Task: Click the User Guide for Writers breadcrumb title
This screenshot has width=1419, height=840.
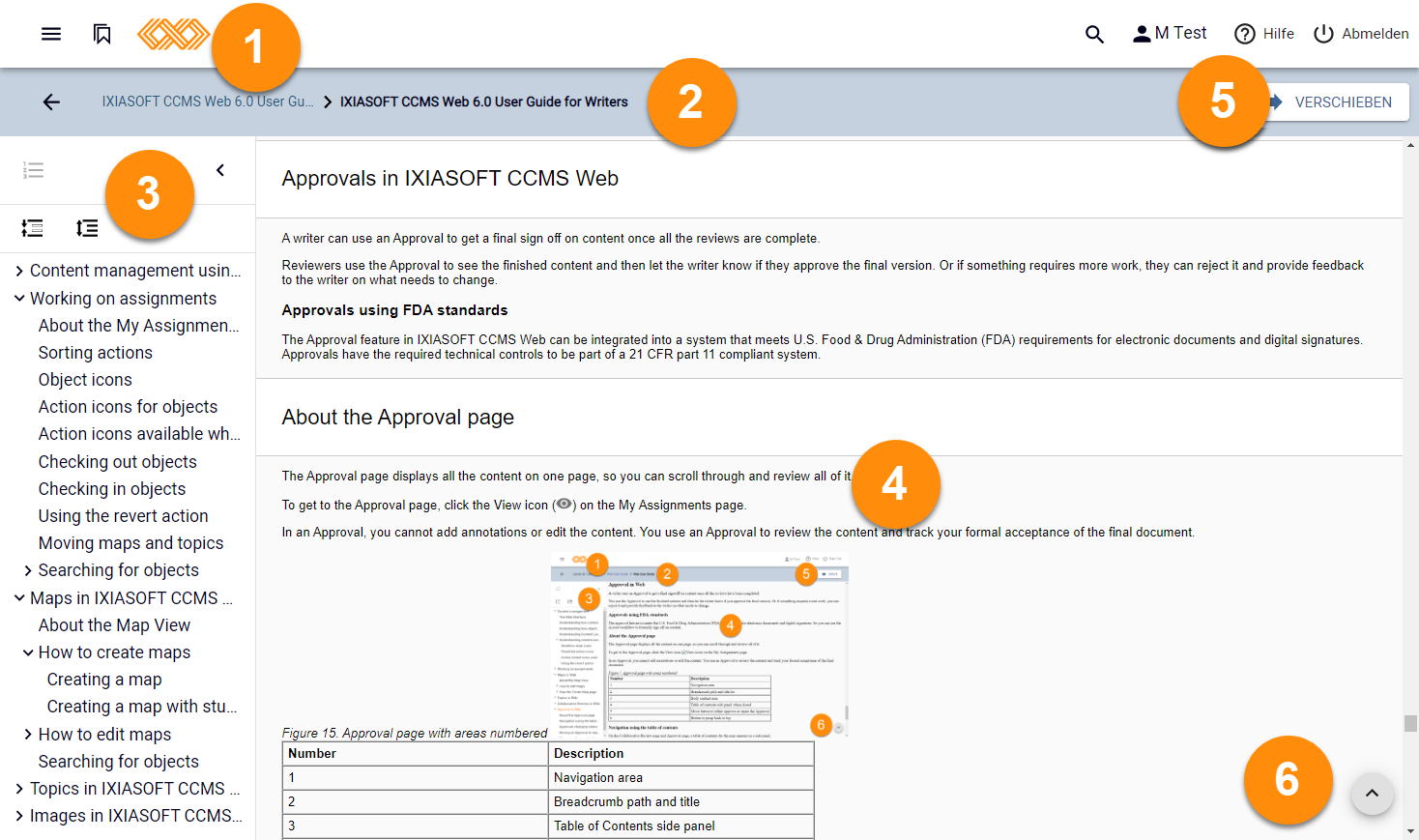Action: (x=484, y=101)
